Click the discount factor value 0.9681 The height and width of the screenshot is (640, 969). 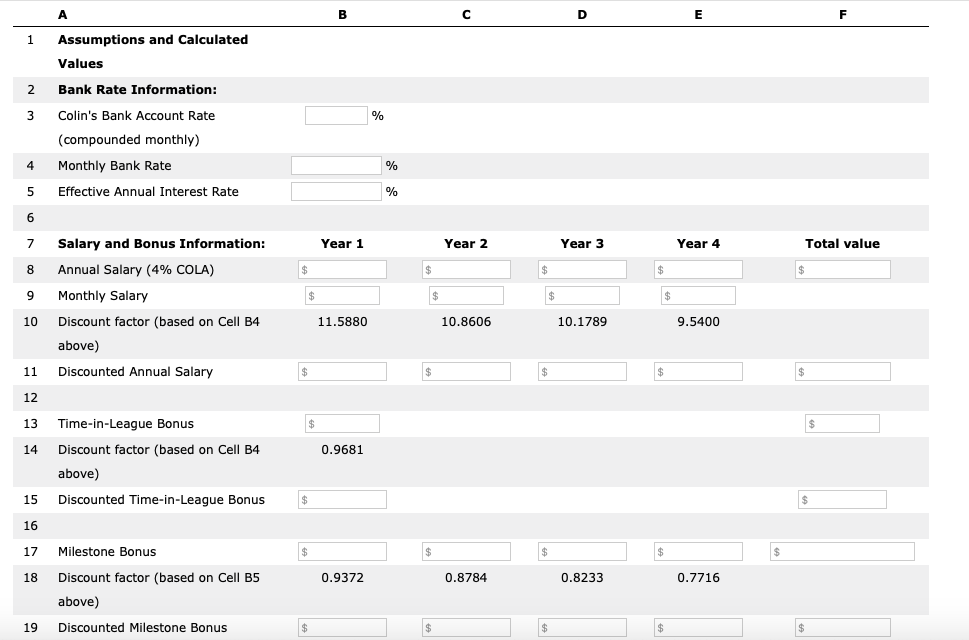pos(342,450)
